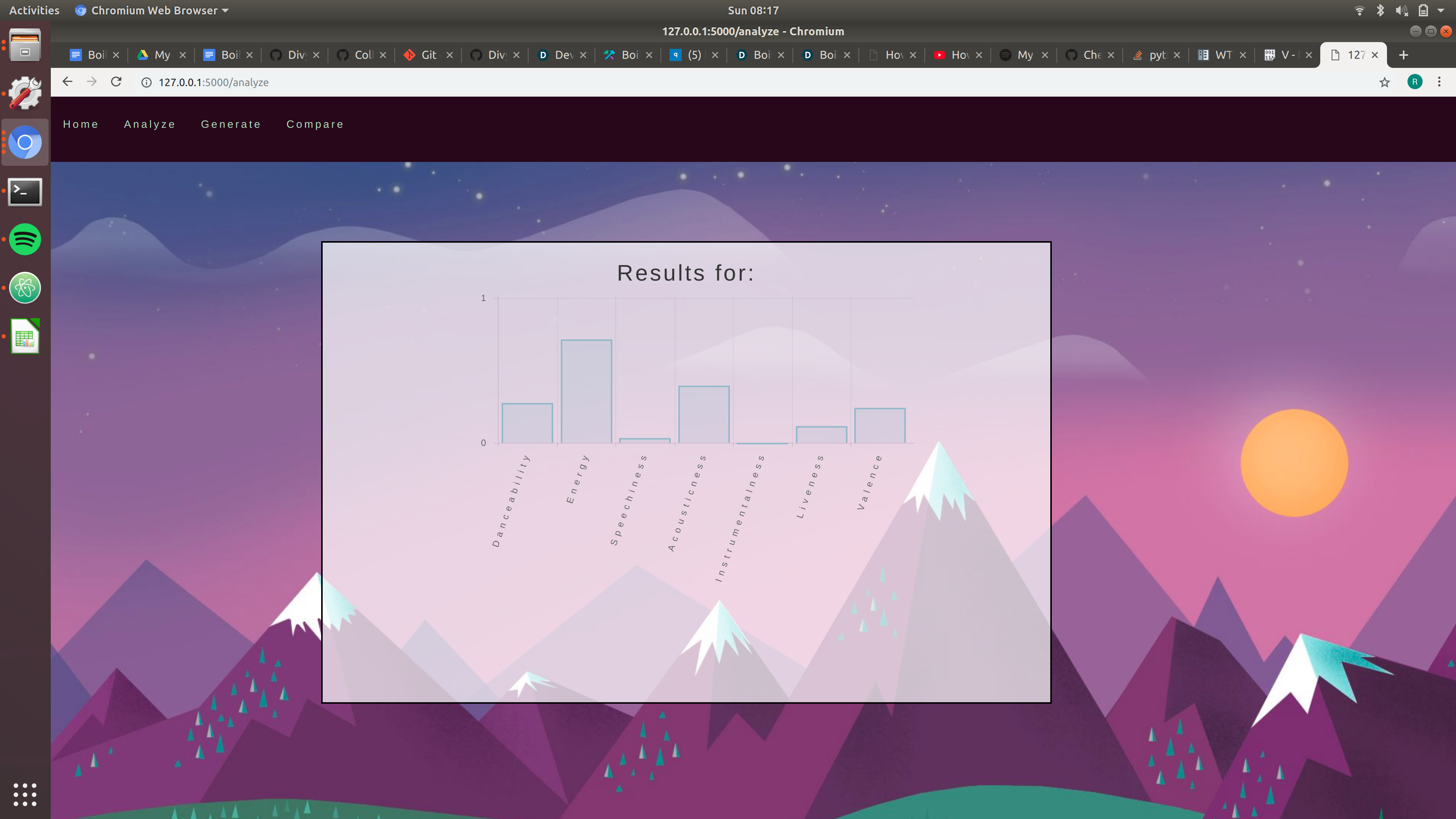Open the system status menu dropdown
Screen dimensions: 1456x819
coord(1441,10)
